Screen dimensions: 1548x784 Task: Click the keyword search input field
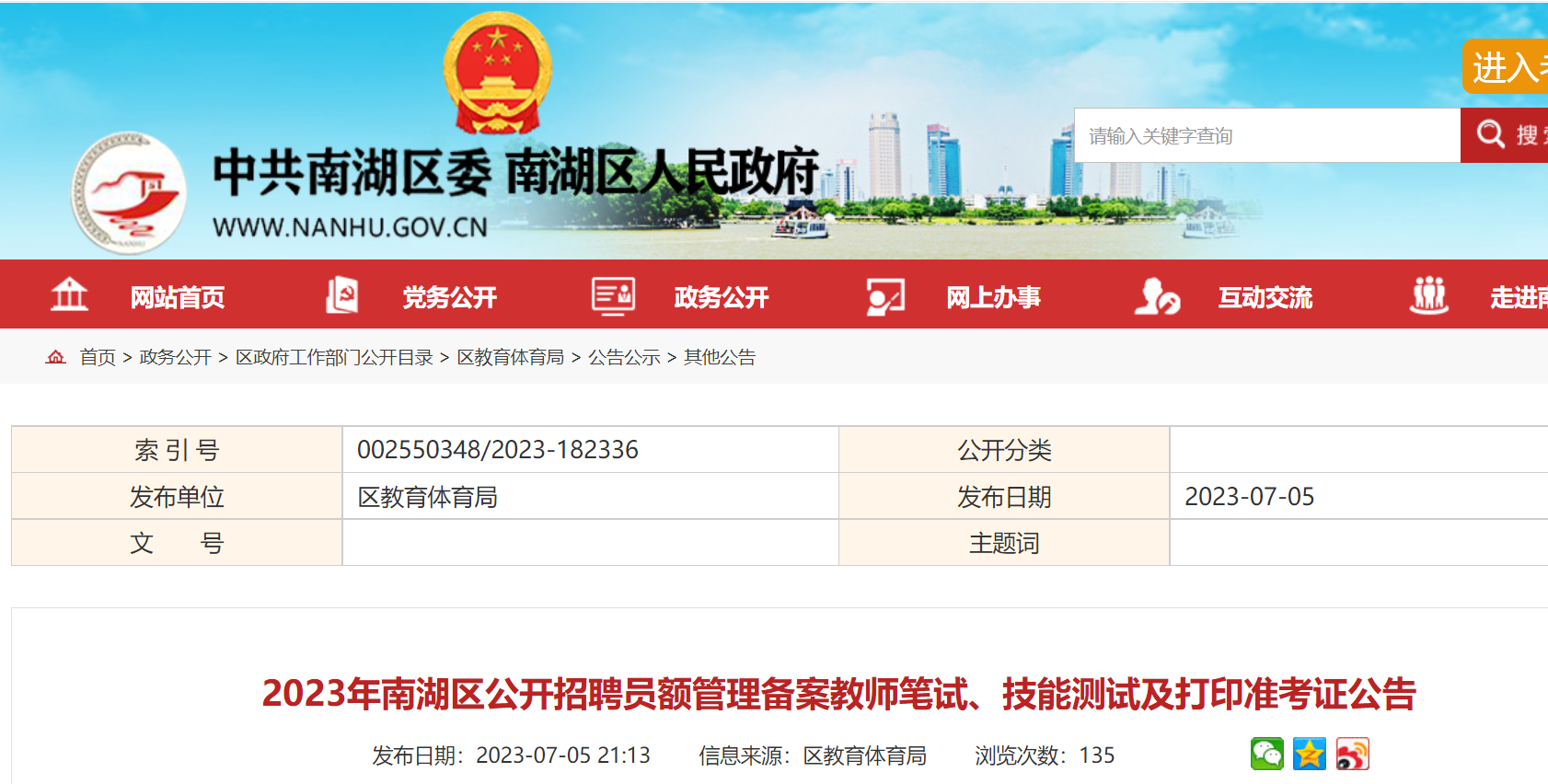pyautogui.click(x=1266, y=136)
